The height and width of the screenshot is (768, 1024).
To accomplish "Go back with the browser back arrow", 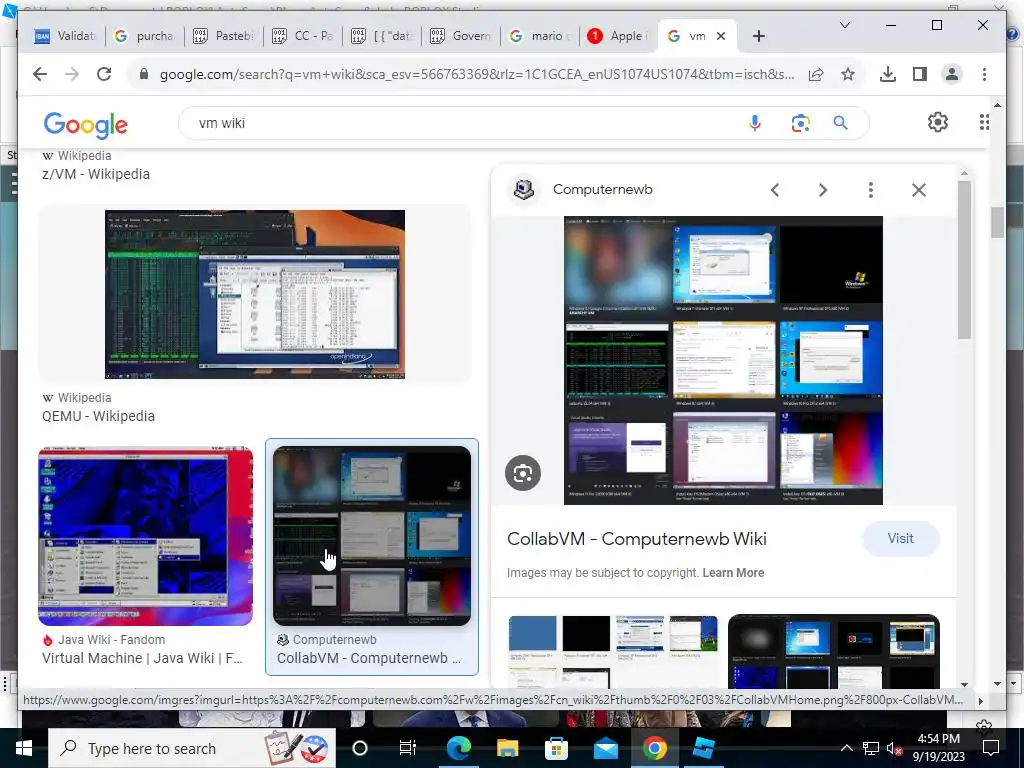I will [x=40, y=74].
